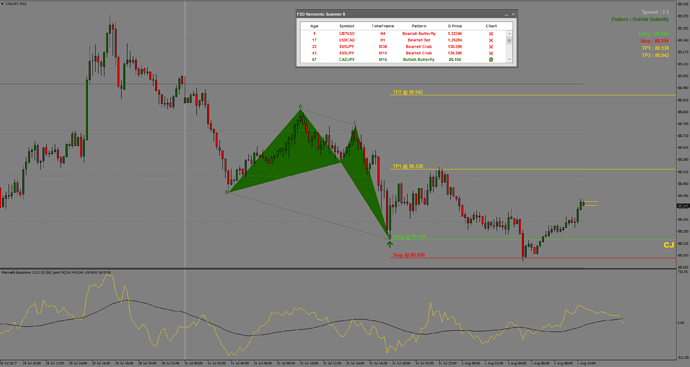The image size is (690, 367).
Task: Click the scanner list scroll down arrow
Action: (509, 60)
